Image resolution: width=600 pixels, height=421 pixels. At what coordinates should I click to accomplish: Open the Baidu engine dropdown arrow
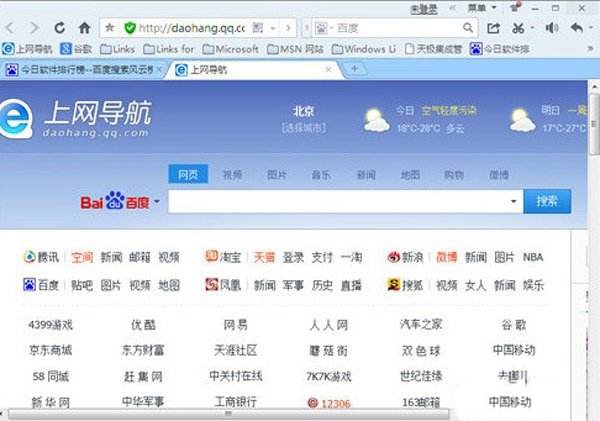point(157,201)
